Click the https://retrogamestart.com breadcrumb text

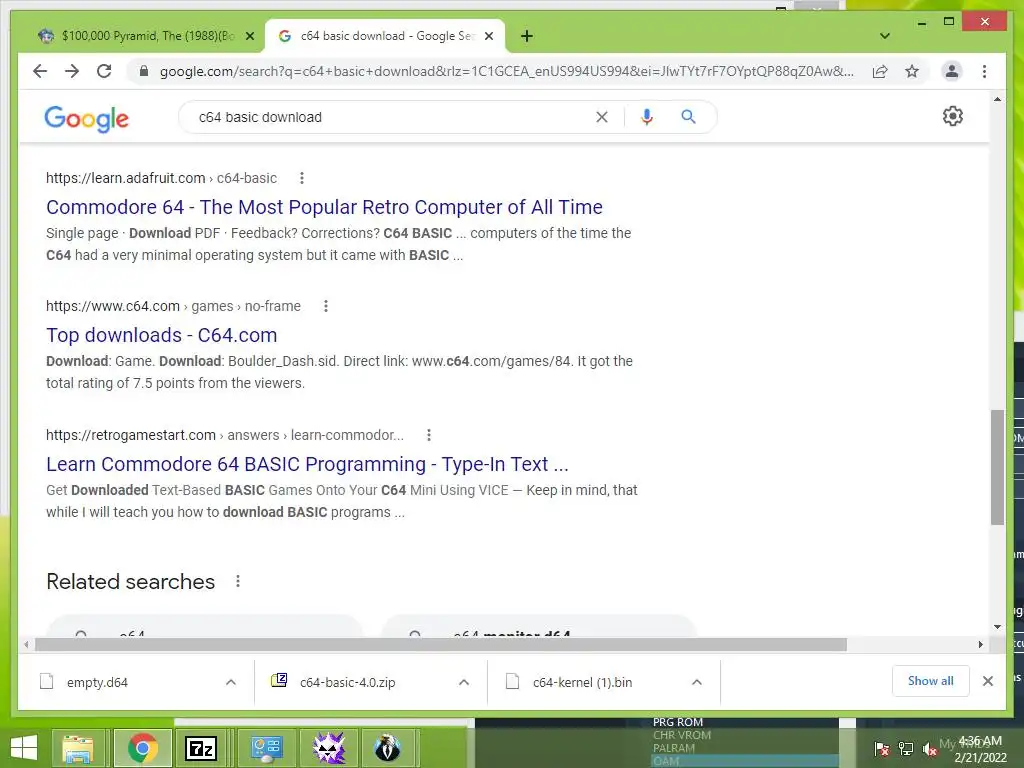pos(131,436)
